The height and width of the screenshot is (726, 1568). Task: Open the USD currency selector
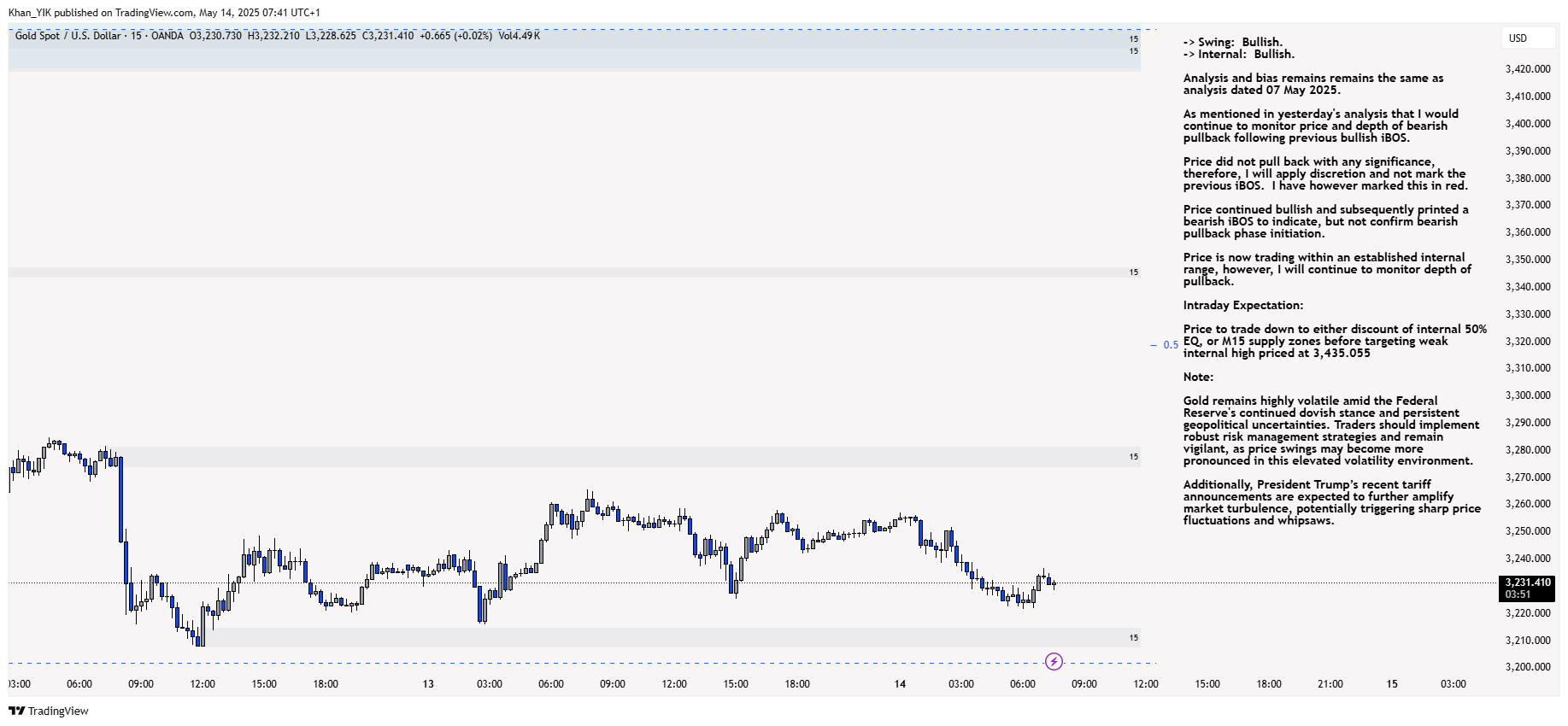point(1529,38)
